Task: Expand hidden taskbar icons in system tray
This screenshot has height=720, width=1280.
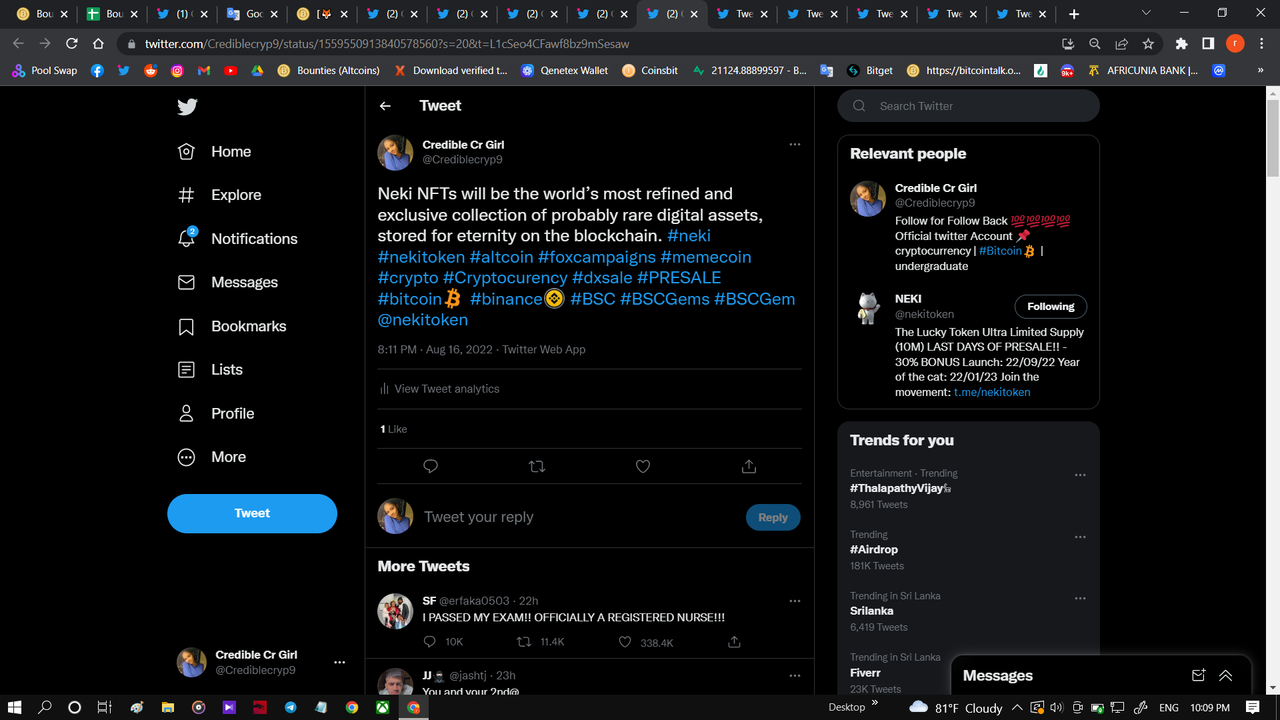Action: tap(1016, 707)
